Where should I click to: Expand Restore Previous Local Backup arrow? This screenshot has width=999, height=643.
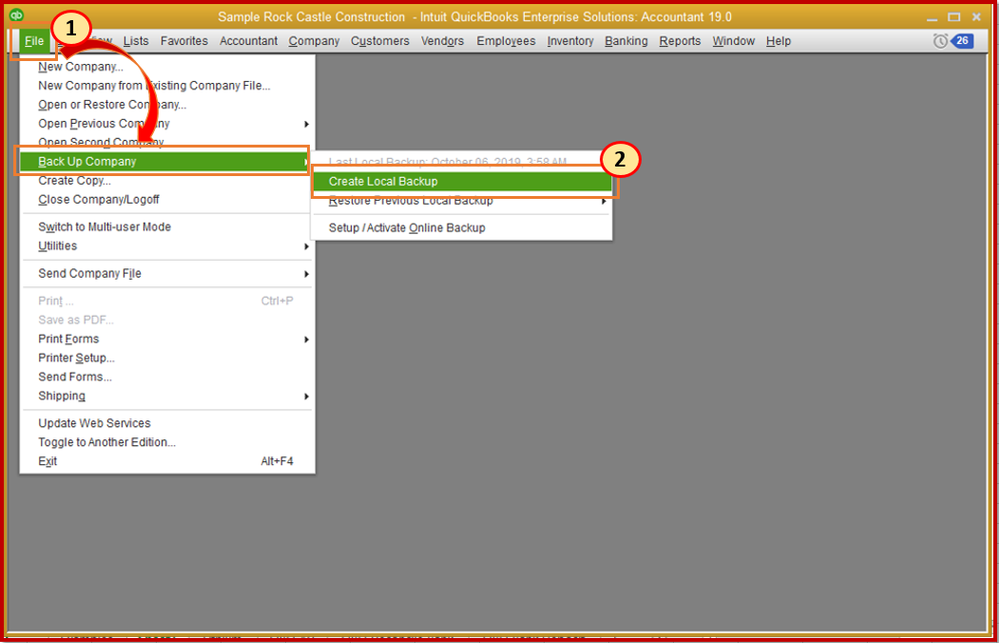(x=603, y=201)
